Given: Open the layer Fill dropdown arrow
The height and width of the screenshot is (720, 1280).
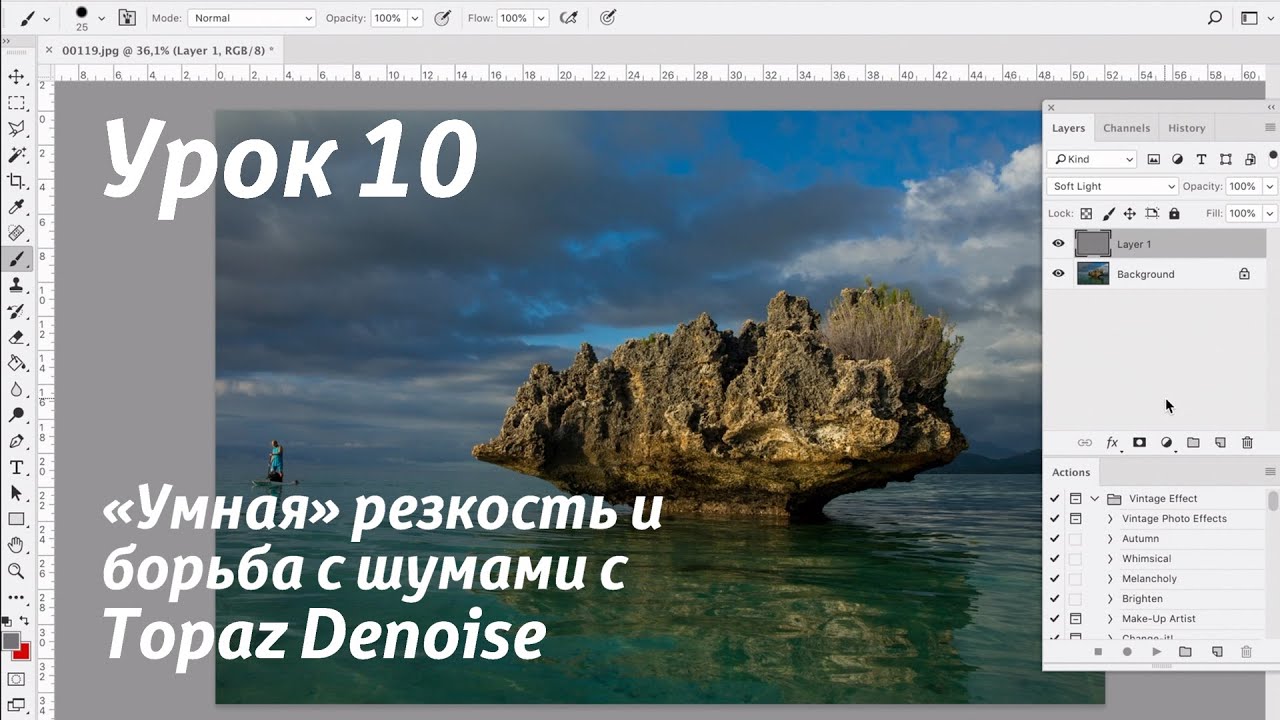Looking at the screenshot, I should pos(1270,213).
